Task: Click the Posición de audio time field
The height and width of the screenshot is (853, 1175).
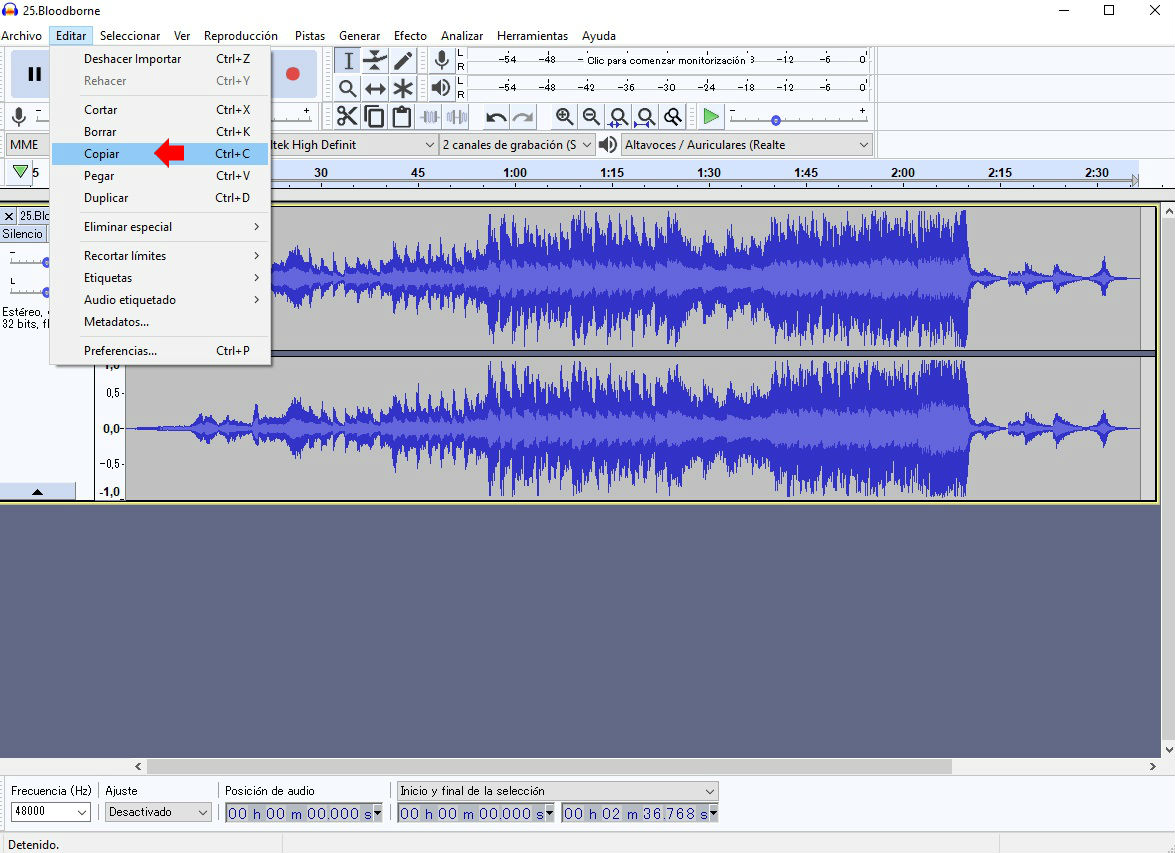Action: 298,814
